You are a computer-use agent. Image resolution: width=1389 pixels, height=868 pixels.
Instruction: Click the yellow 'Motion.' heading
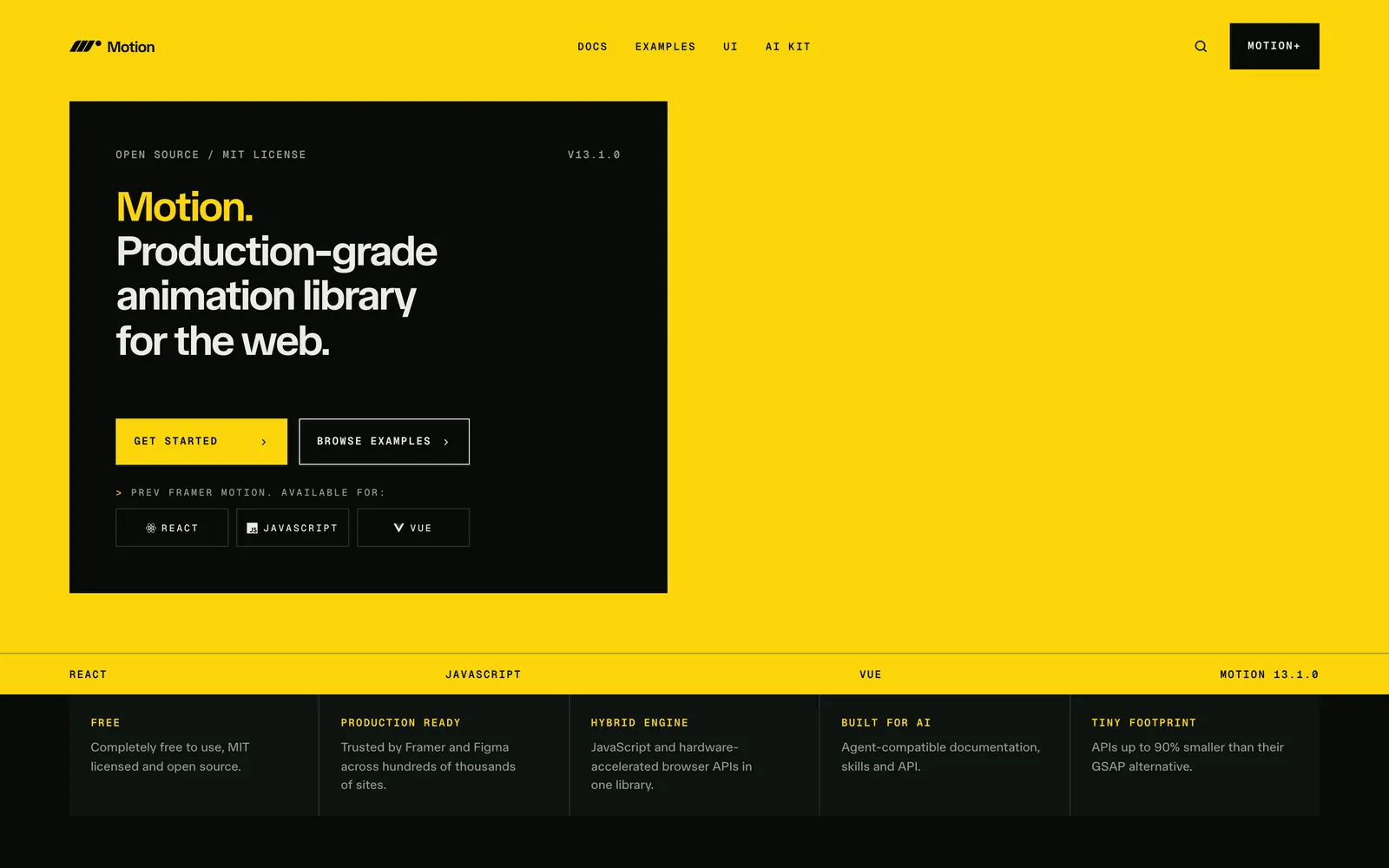point(185,207)
